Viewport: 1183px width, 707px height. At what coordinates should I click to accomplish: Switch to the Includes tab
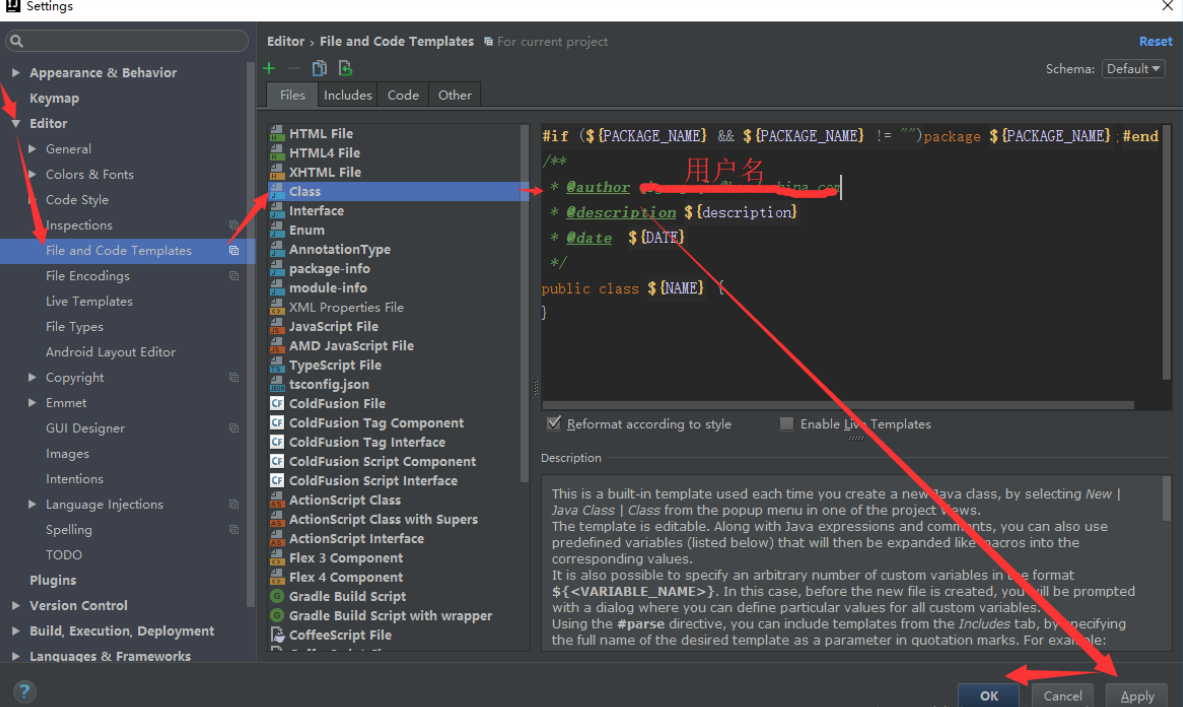tap(348, 95)
